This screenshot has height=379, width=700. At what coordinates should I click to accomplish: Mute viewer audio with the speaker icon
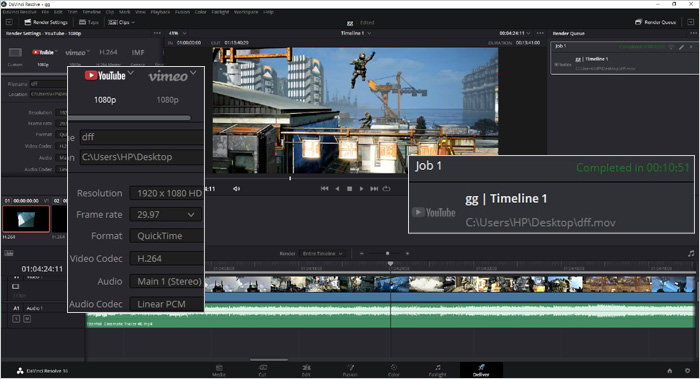[236, 189]
